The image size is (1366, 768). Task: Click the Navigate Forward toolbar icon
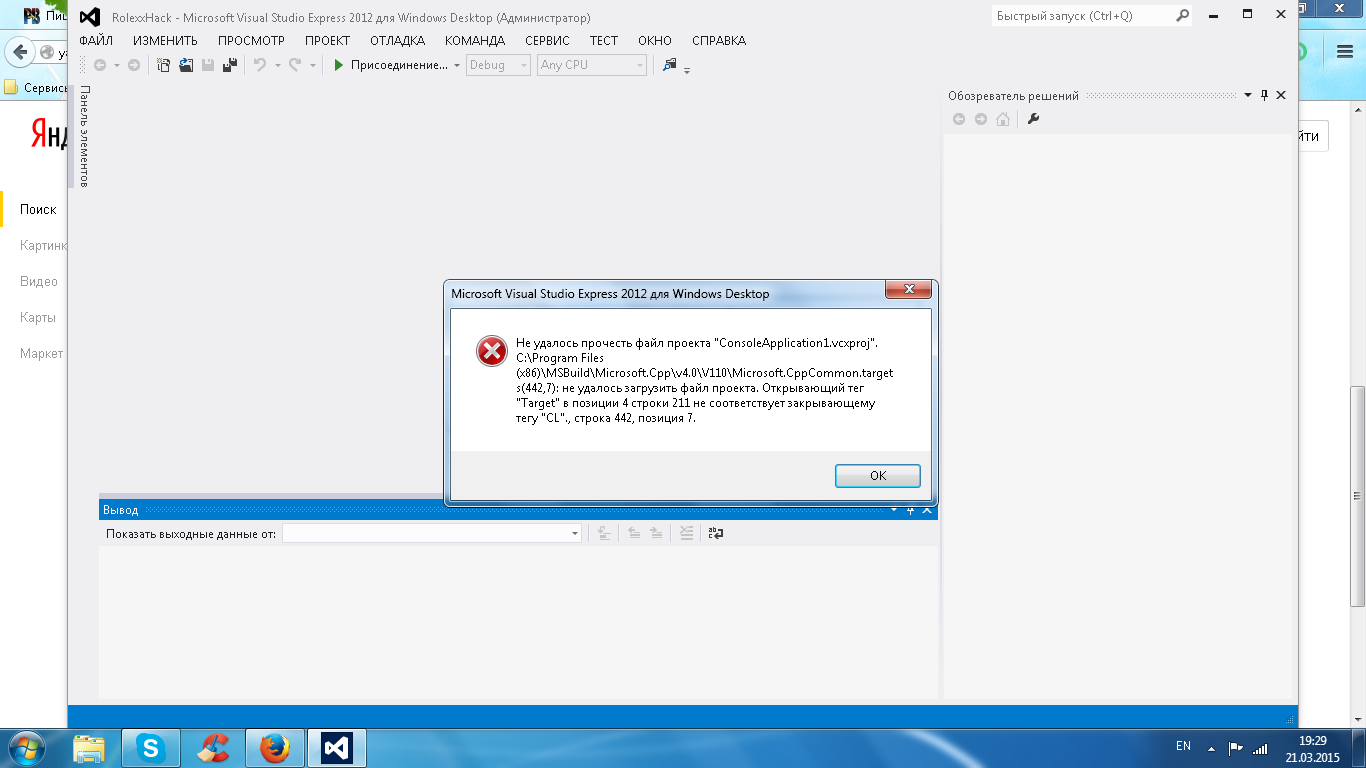[x=133, y=65]
